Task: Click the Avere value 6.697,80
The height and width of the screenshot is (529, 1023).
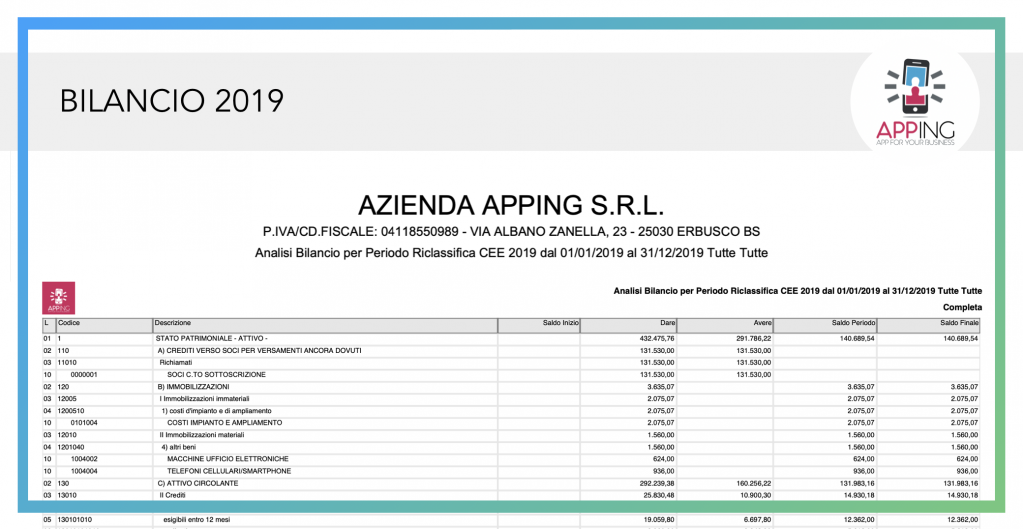Action: (x=756, y=520)
